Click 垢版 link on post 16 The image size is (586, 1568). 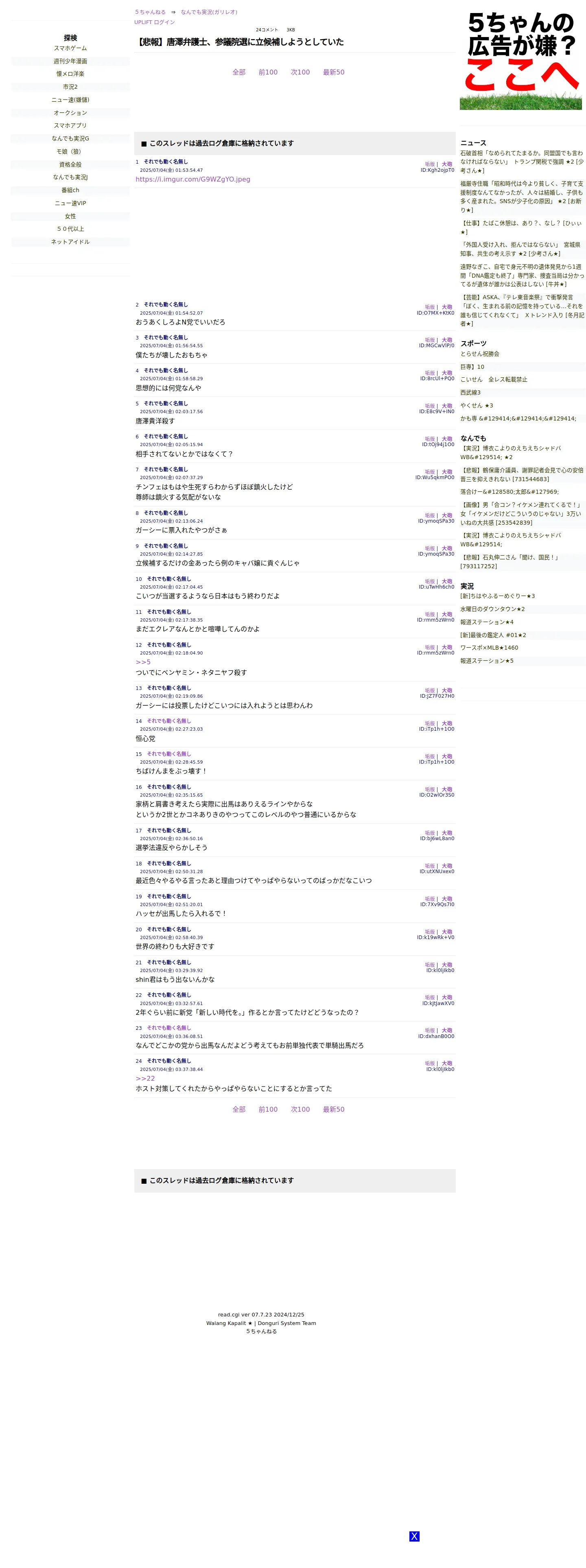430,789
